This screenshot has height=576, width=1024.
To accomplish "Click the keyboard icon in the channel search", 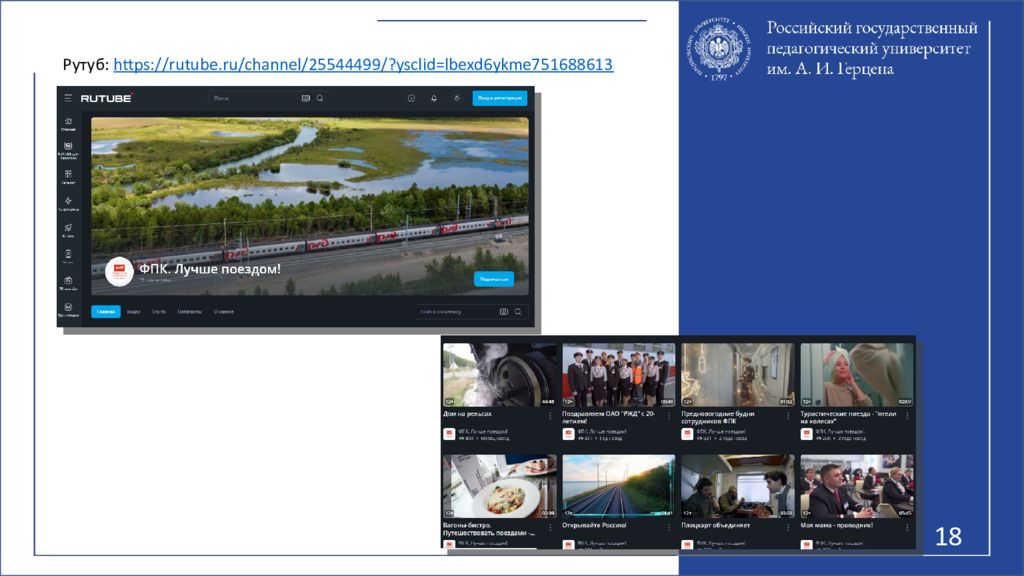I will click(504, 312).
